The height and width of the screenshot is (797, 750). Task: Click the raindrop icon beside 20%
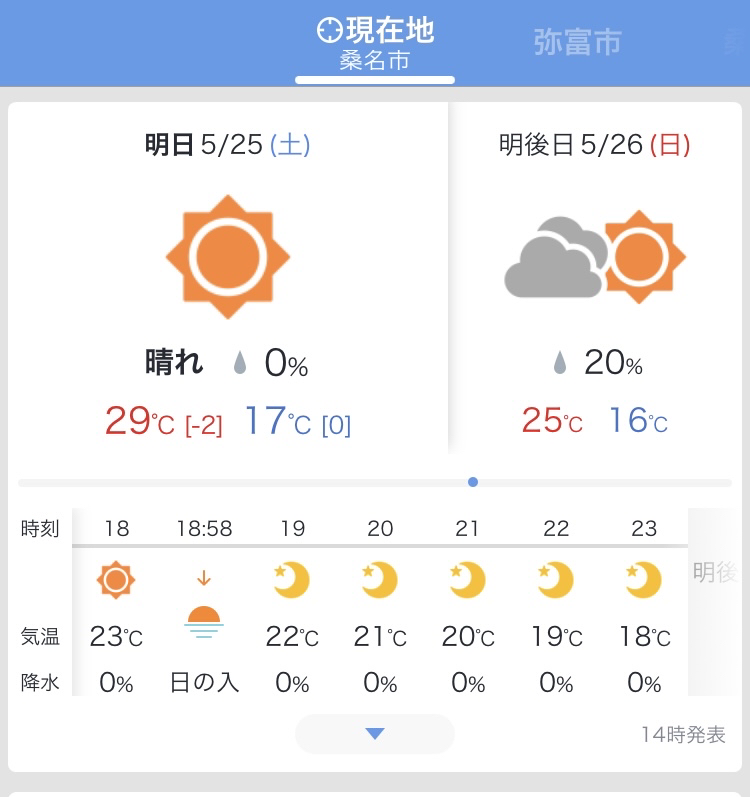coord(559,362)
